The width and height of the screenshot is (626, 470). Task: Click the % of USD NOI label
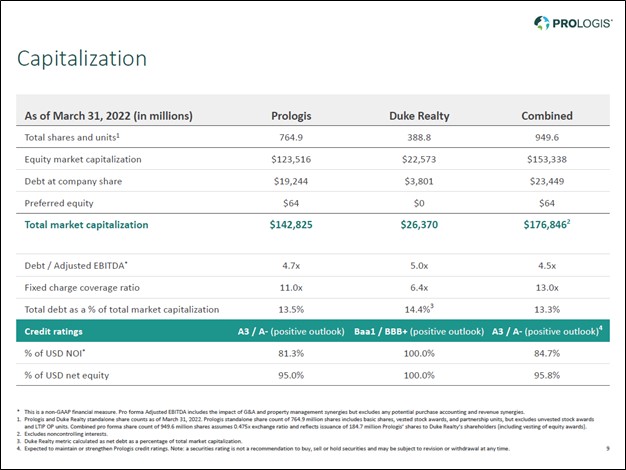pos(55,353)
